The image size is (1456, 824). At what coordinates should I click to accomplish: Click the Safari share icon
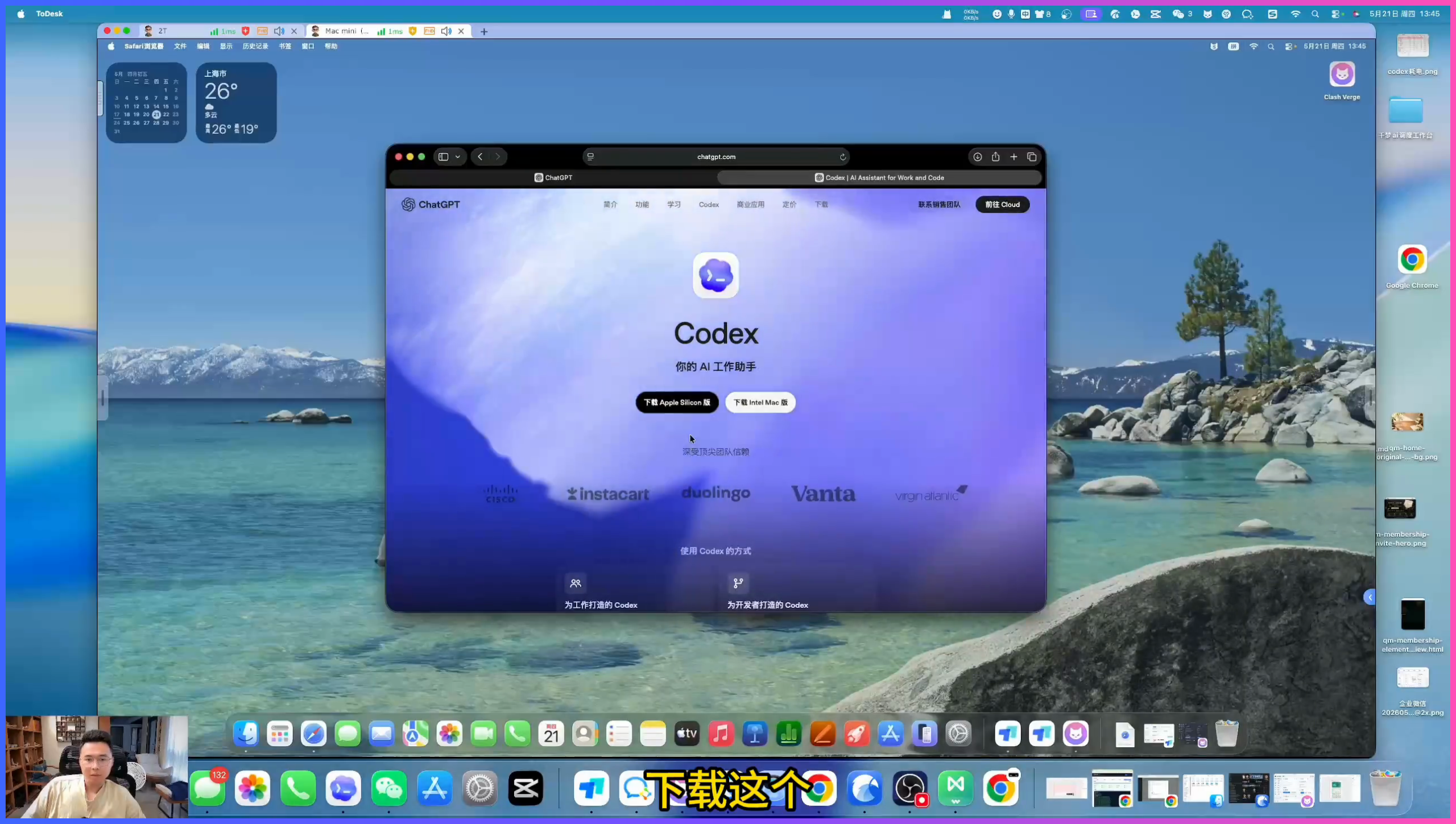coord(995,157)
